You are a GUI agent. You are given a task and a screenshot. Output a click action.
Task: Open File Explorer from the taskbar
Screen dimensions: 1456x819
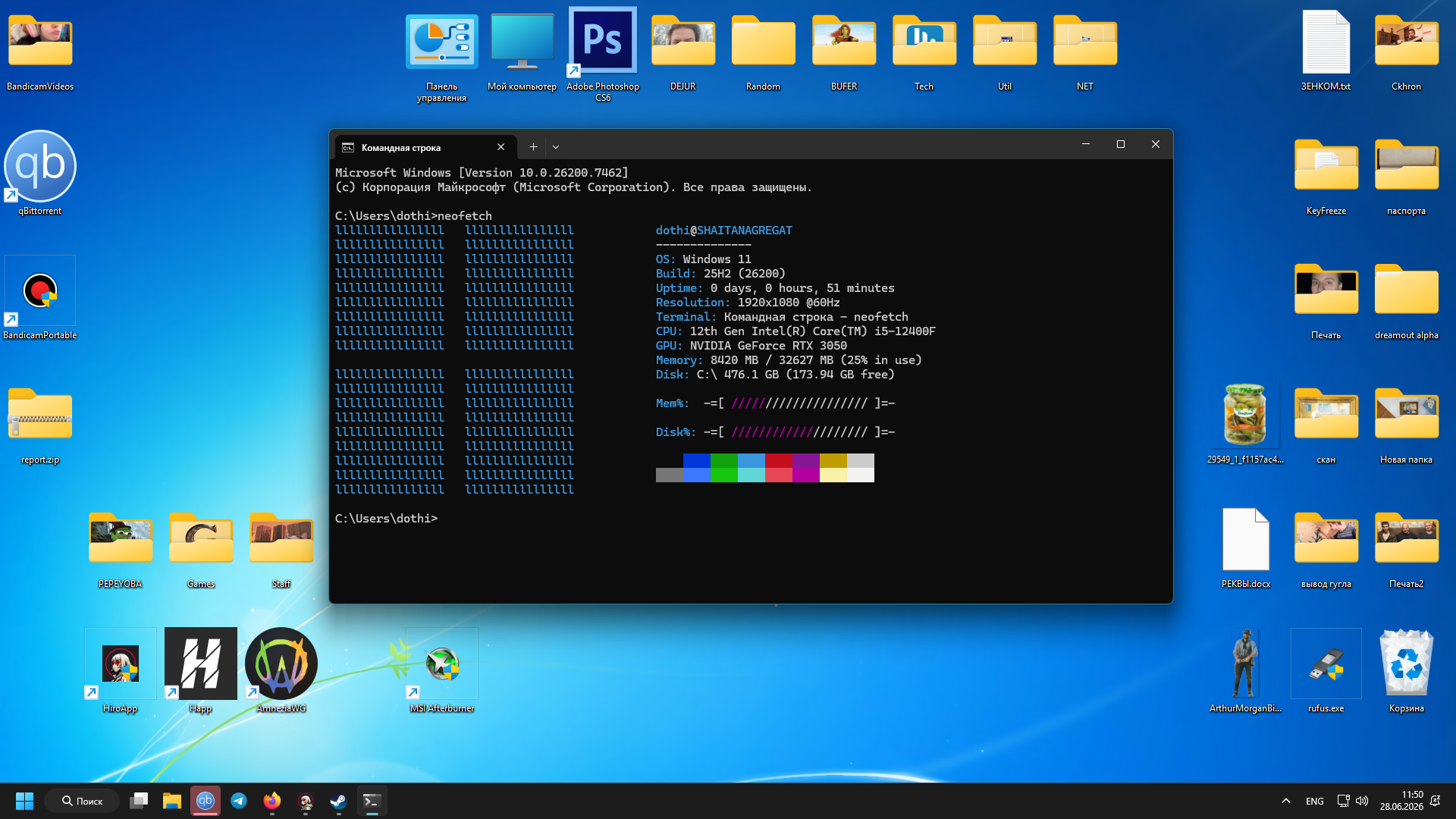(x=172, y=801)
